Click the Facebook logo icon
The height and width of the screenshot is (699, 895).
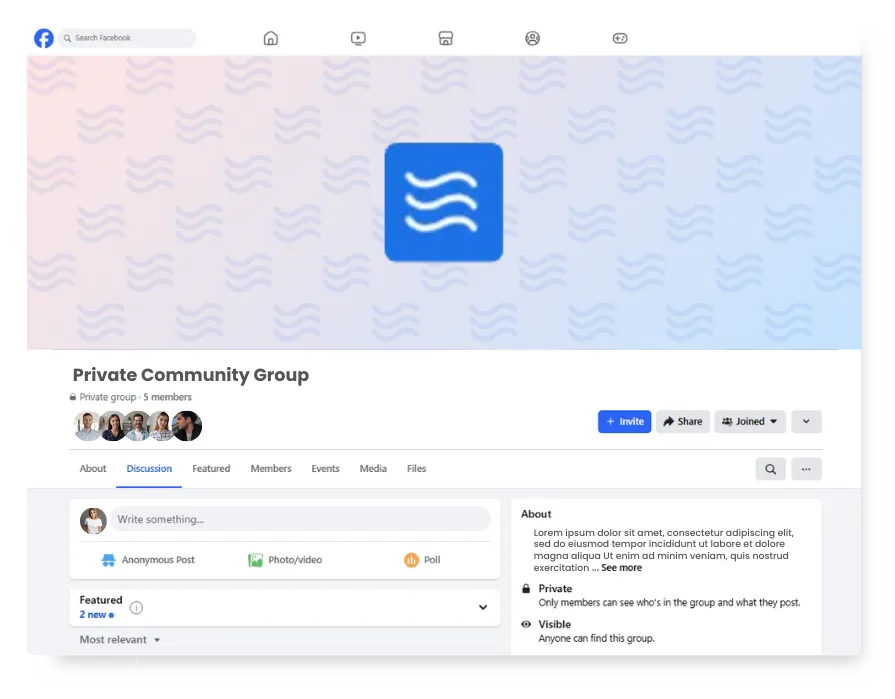pos(44,38)
